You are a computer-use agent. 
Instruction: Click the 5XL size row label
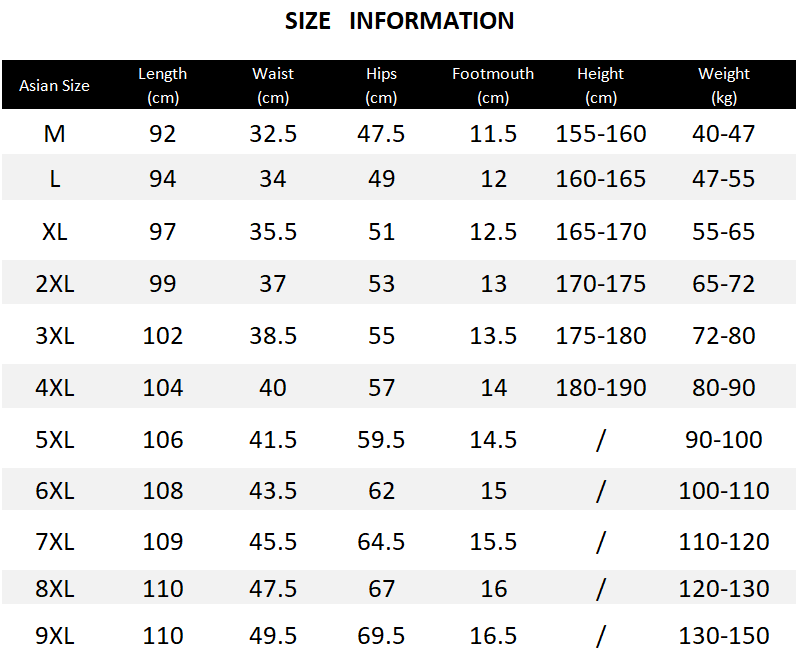tap(55, 439)
